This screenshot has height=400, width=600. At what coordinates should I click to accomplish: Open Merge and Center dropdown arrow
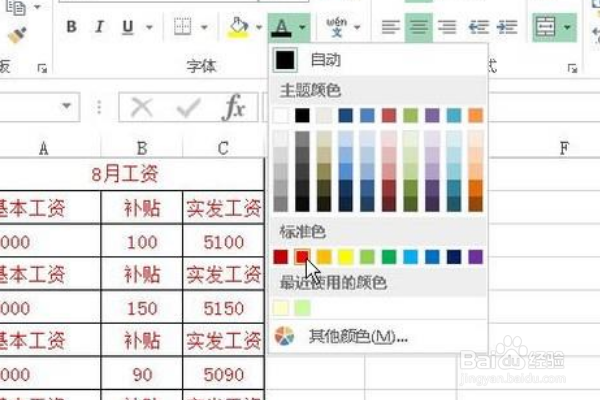pyautogui.click(x=567, y=27)
